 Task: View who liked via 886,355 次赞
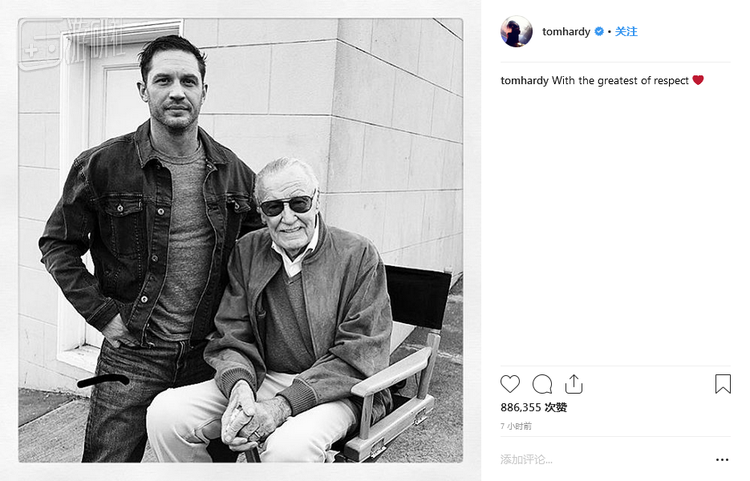(x=534, y=408)
